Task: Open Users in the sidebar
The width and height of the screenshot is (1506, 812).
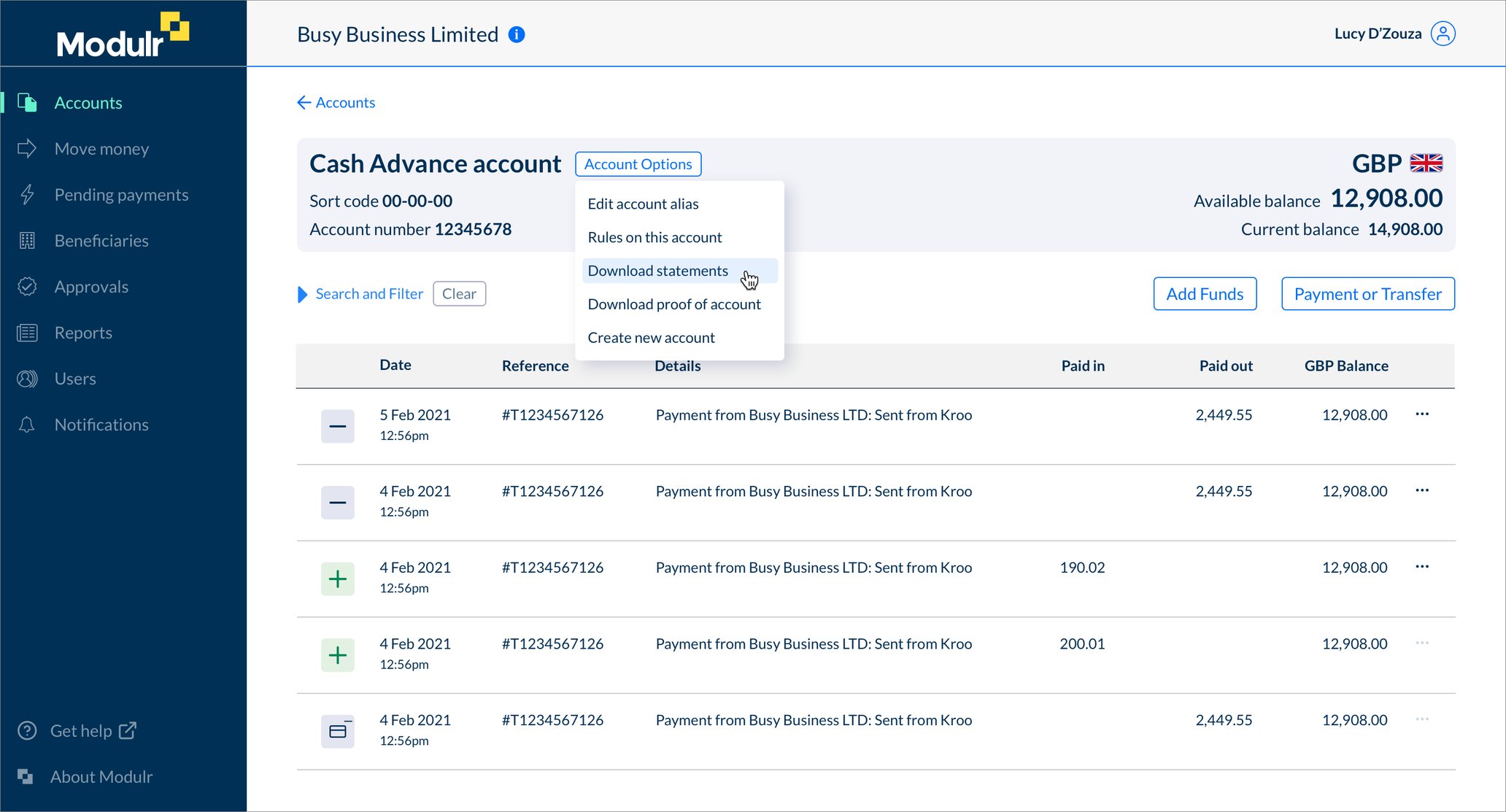Action: coord(75,379)
